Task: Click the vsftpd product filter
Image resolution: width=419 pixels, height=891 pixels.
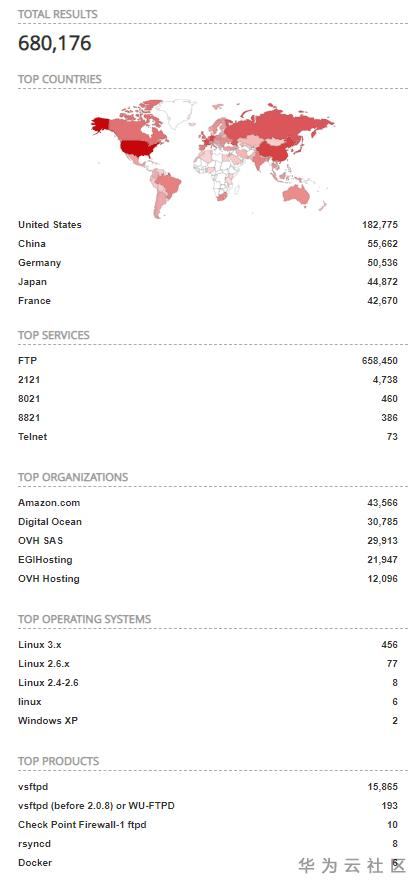Action: tap(33, 787)
